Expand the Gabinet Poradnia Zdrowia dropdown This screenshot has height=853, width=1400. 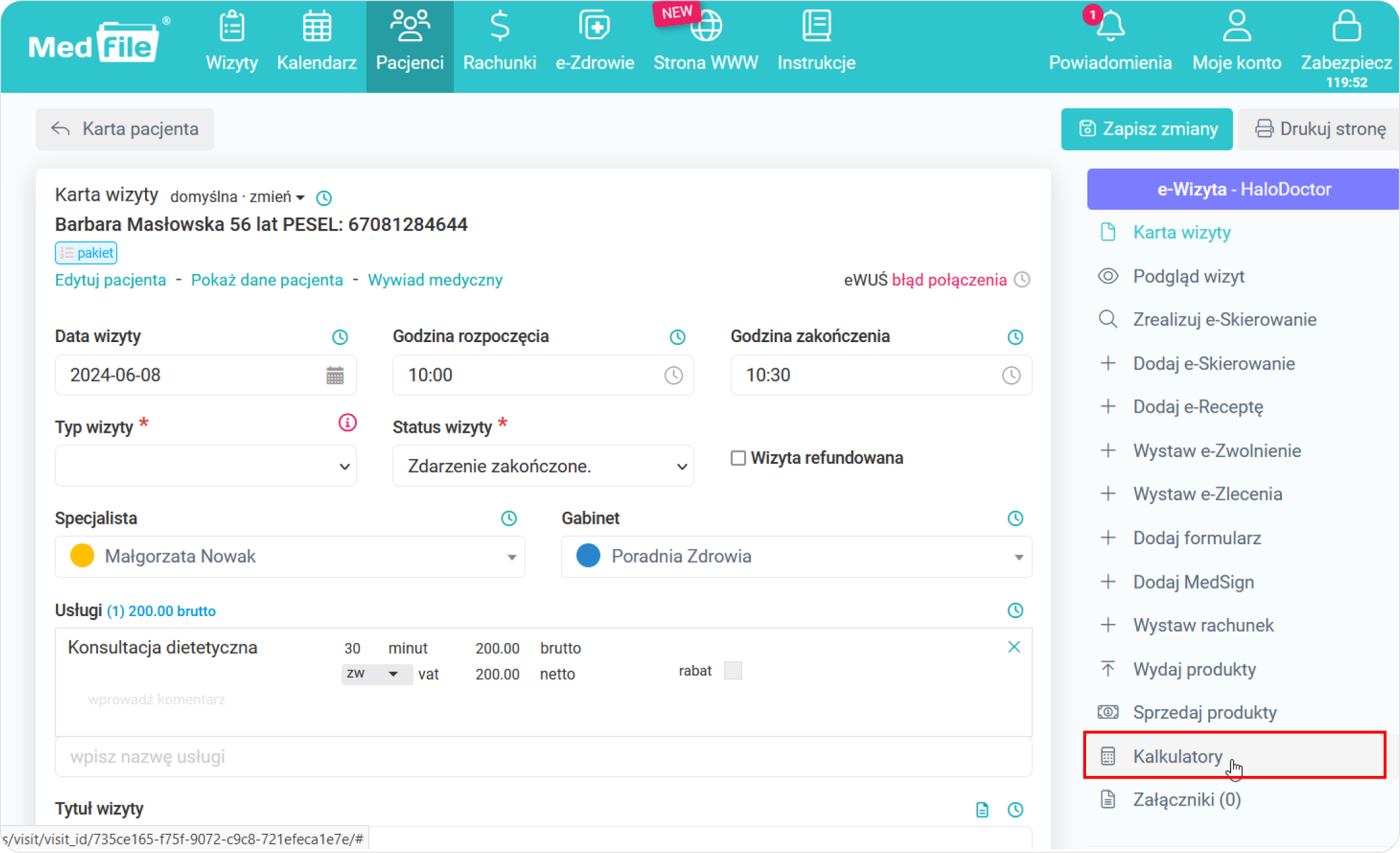[x=797, y=556]
